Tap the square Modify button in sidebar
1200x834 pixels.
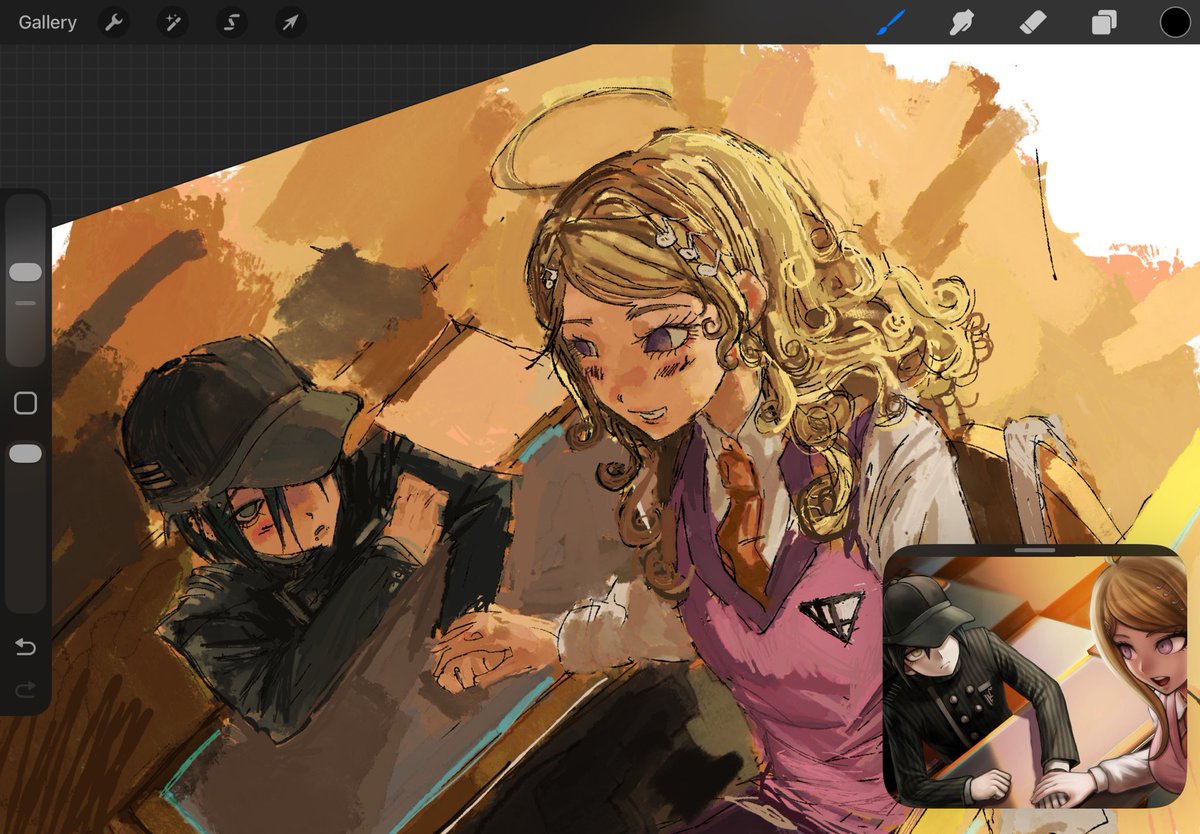26,403
